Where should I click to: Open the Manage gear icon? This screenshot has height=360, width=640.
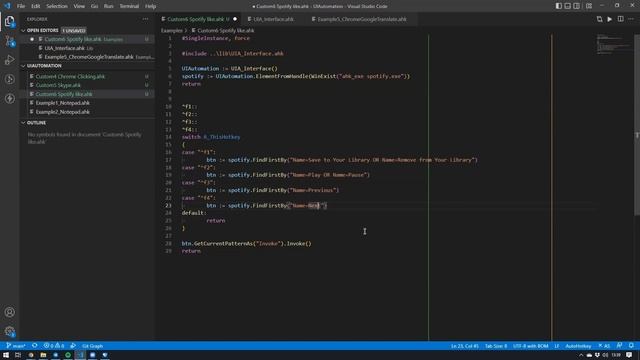coord(9,331)
